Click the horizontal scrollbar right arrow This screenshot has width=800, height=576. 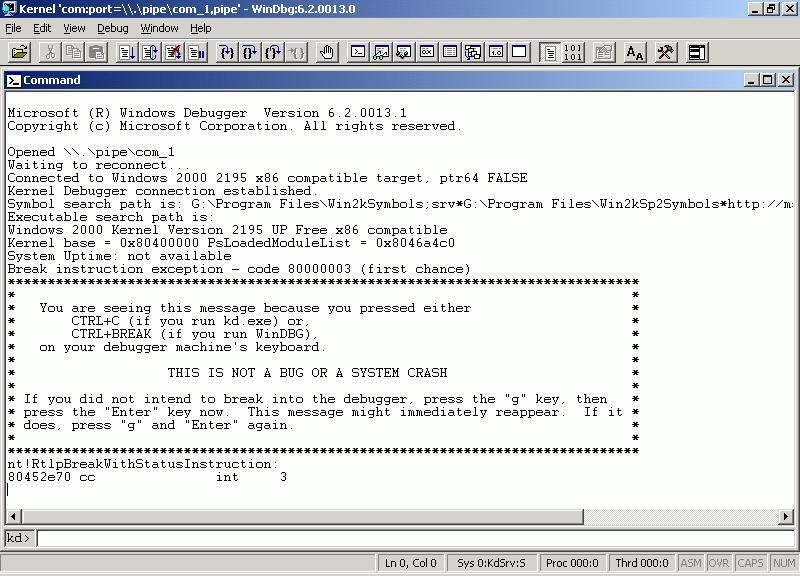786,516
